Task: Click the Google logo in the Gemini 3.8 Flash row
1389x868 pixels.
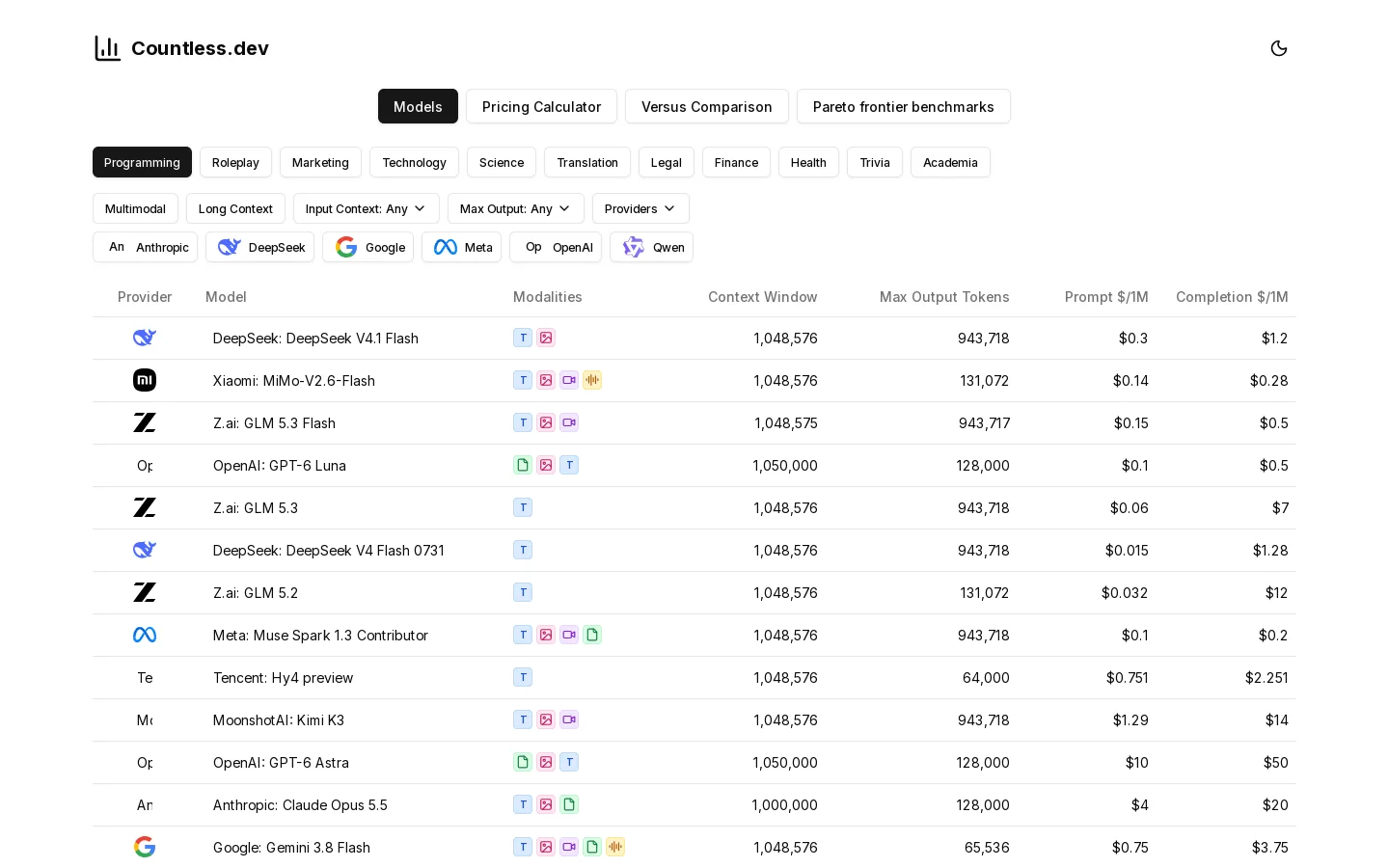Action: pos(145,847)
